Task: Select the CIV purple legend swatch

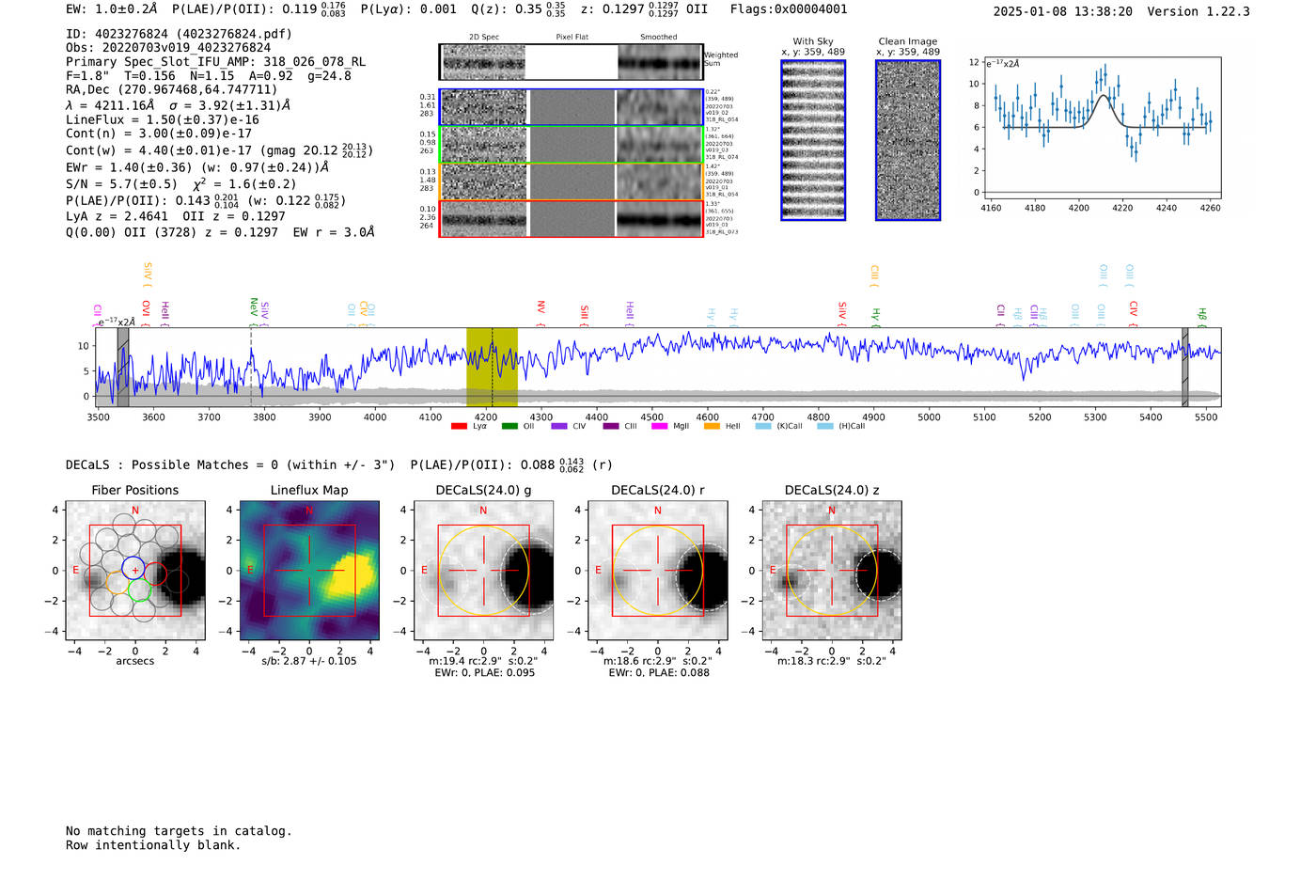Action: (x=559, y=426)
